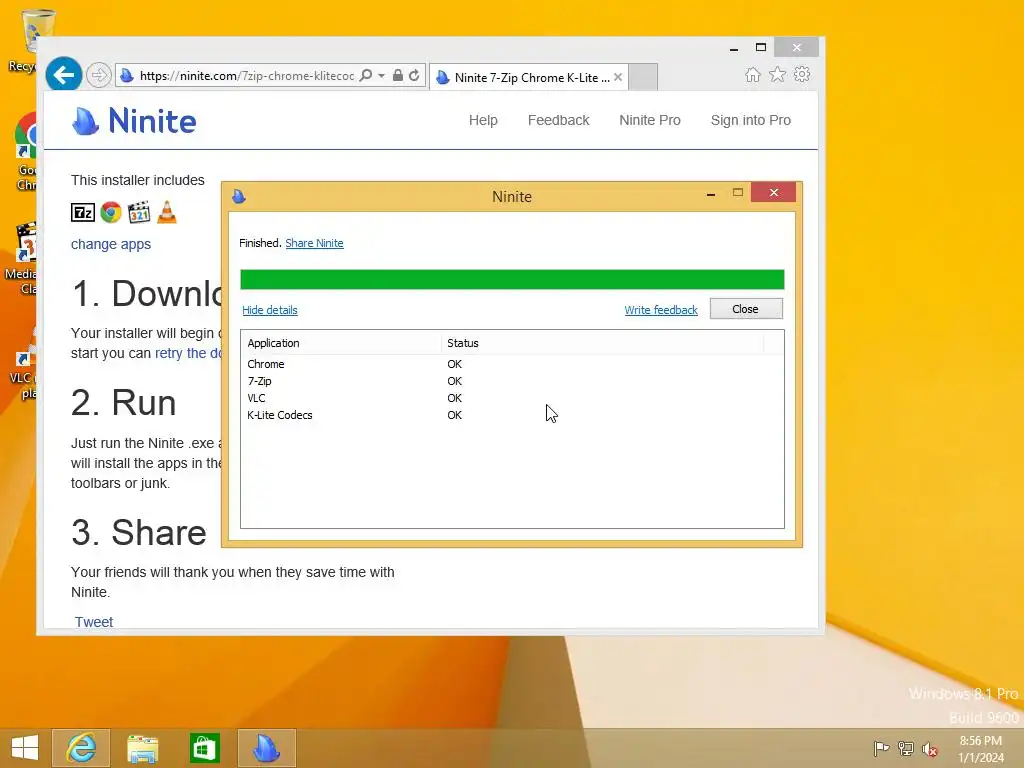The height and width of the screenshot is (768, 1024).
Task: Click the retry the download link
Action: tap(188, 353)
